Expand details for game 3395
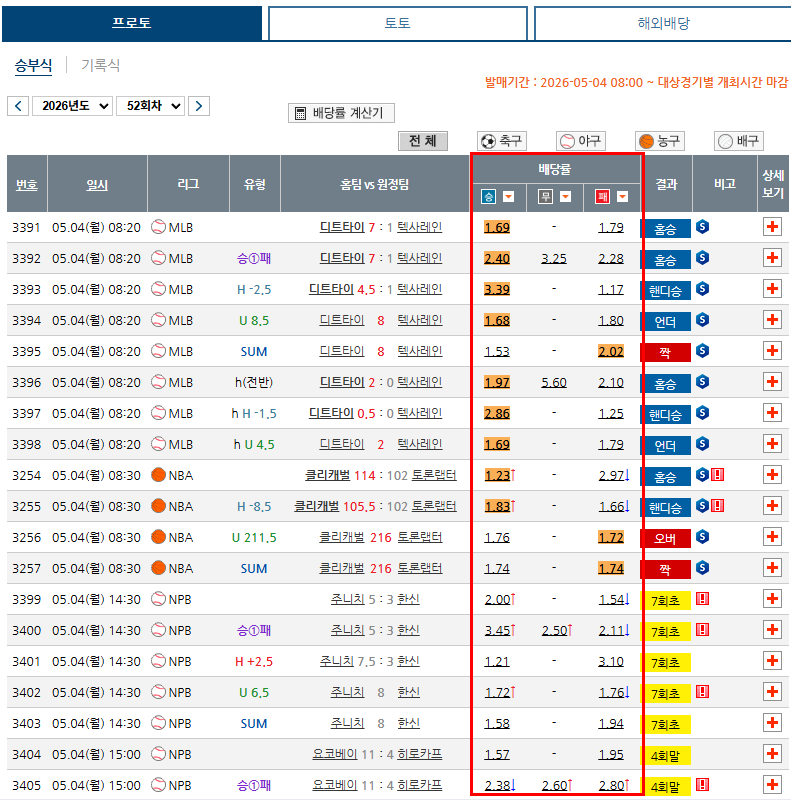The image size is (791, 800). (x=772, y=351)
